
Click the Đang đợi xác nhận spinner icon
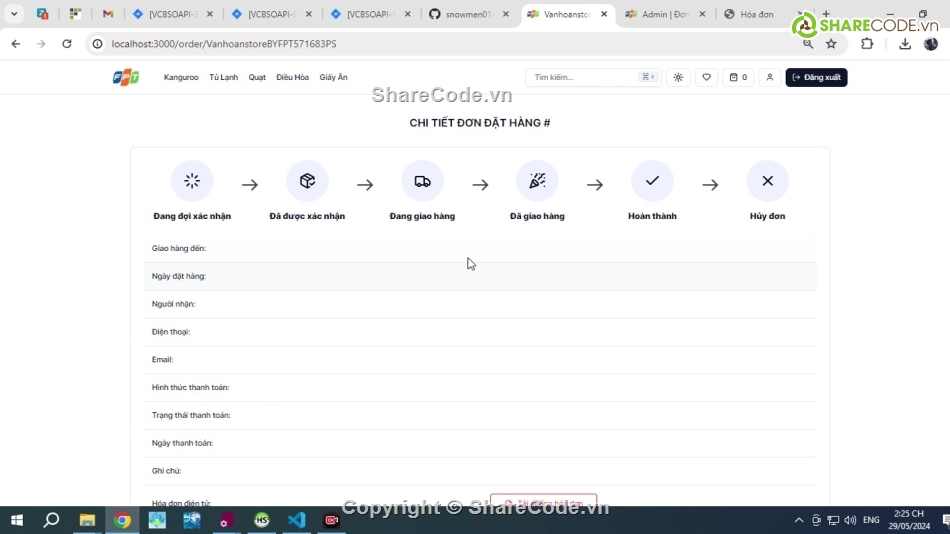click(192, 181)
